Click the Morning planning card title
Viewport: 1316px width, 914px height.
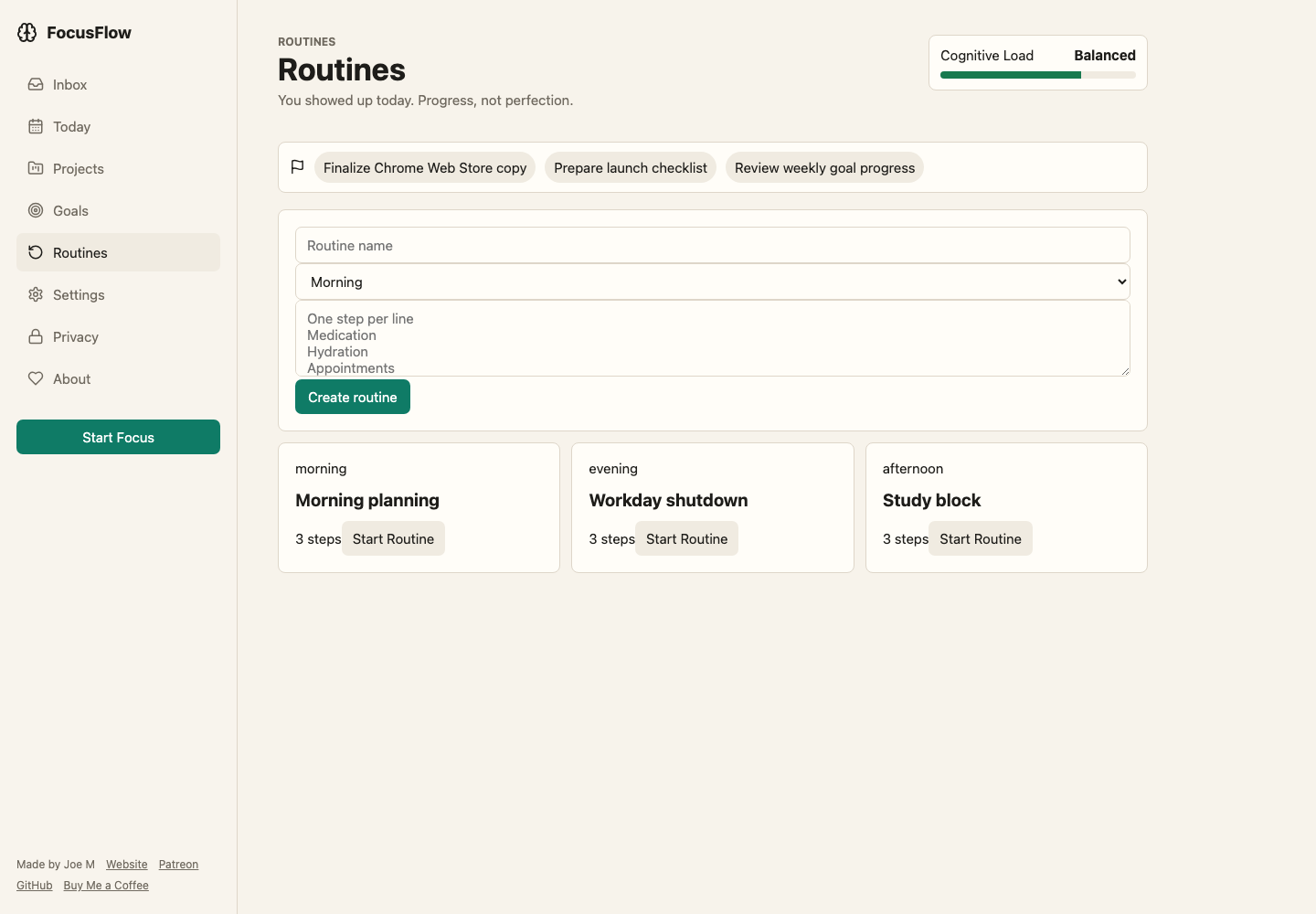tap(367, 500)
